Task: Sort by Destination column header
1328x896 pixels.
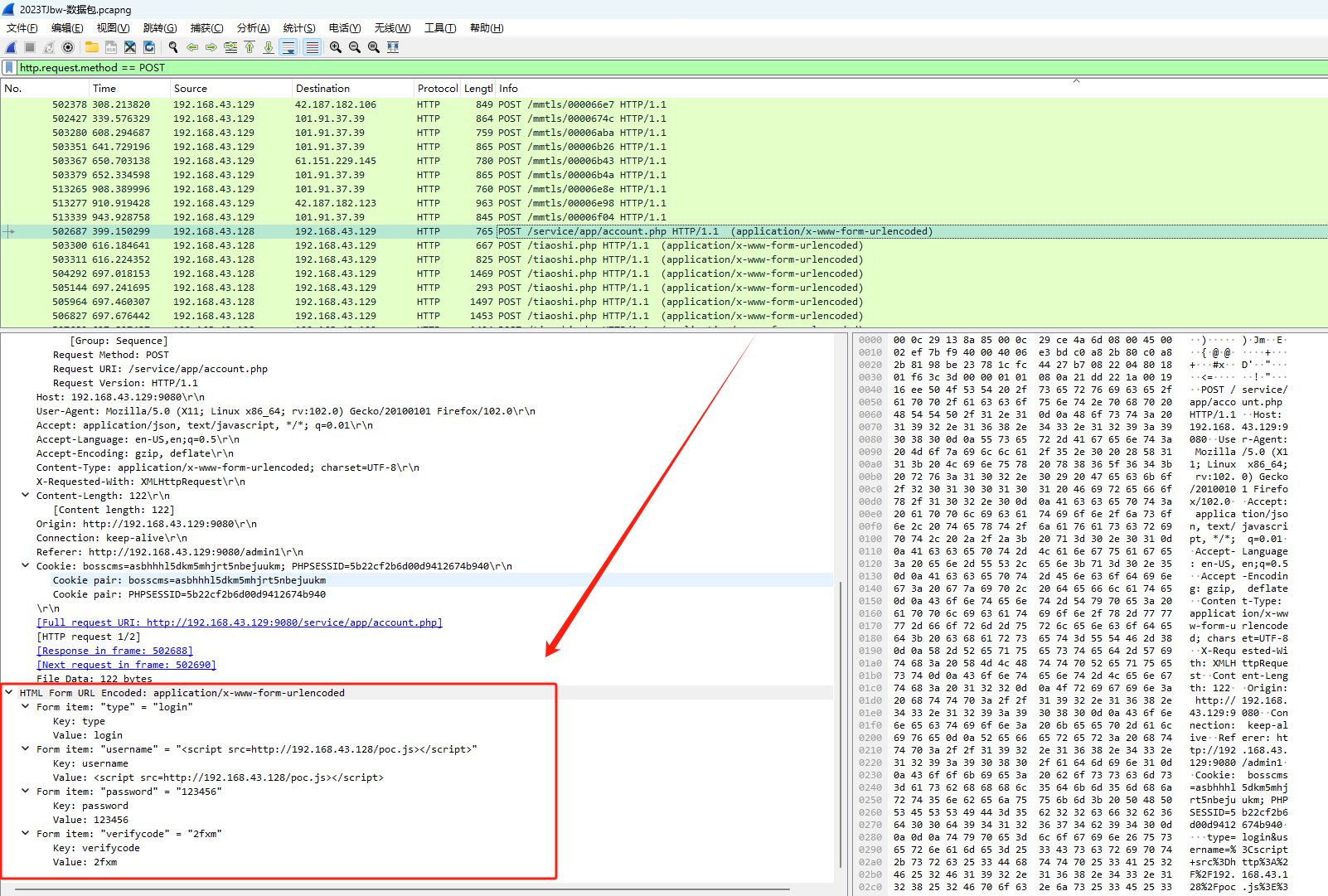Action: tap(353, 89)
